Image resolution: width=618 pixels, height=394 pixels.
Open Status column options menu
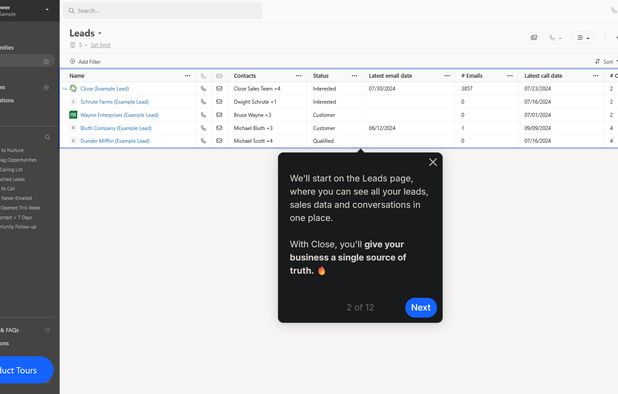point(355,76)
